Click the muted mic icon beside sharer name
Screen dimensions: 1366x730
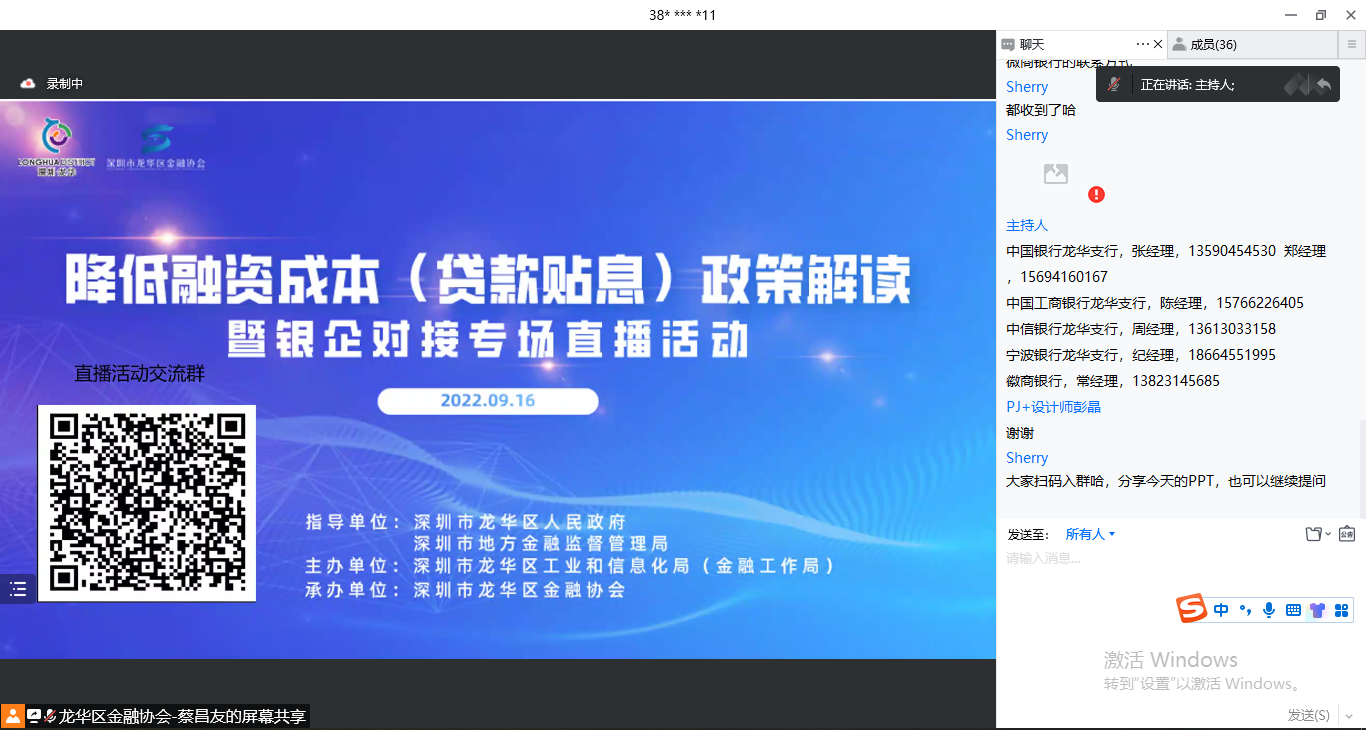coord(50,716)
